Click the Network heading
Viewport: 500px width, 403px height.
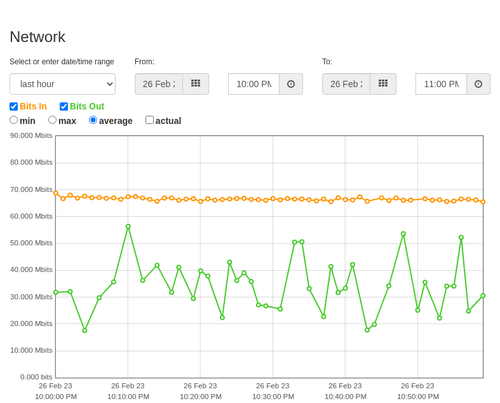coord(37,37)
